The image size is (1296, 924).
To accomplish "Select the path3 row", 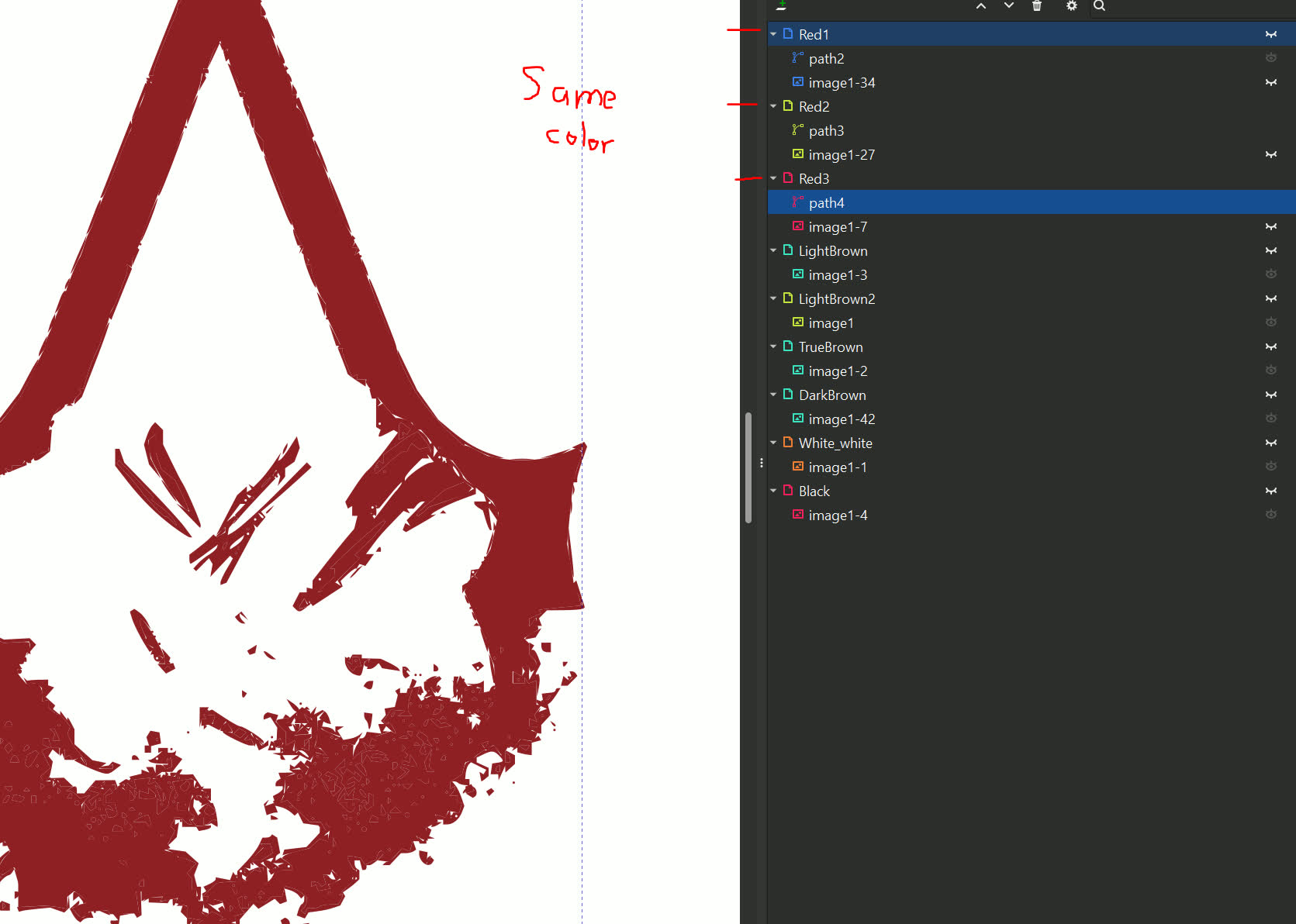I will click(x=1032, y=130).
